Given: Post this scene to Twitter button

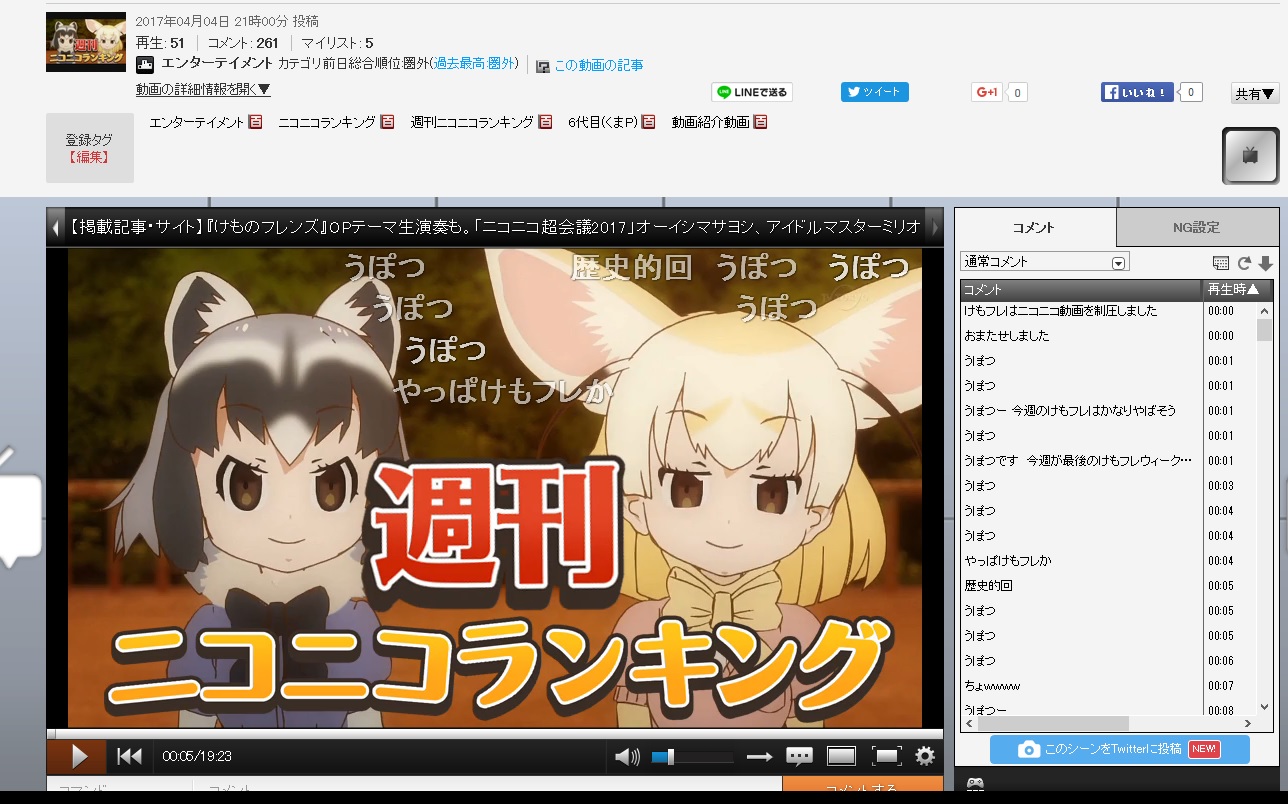Looking at the screenshot, I should coord(1120,749).
